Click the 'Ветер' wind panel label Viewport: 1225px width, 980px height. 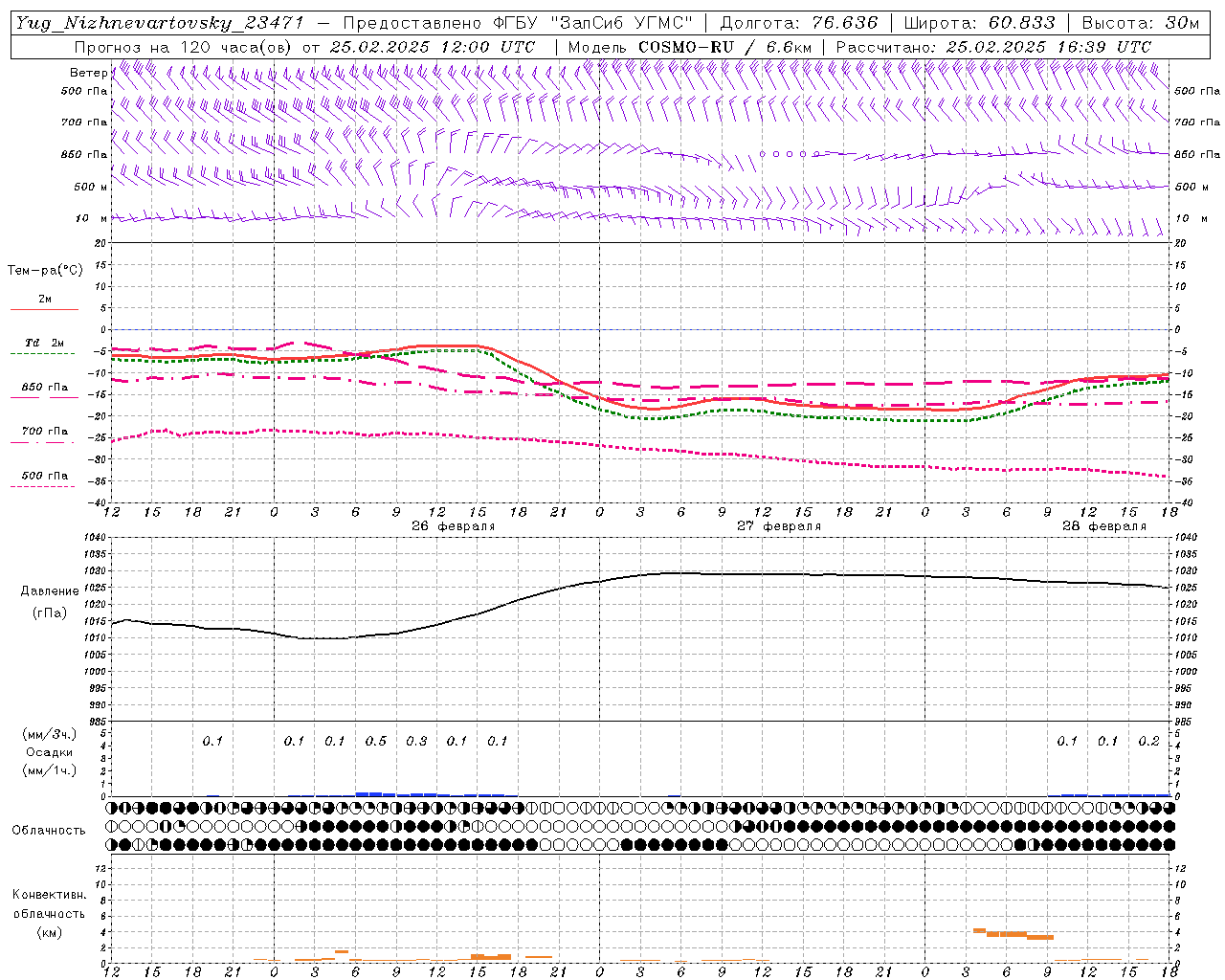click(x=88, y=73)
